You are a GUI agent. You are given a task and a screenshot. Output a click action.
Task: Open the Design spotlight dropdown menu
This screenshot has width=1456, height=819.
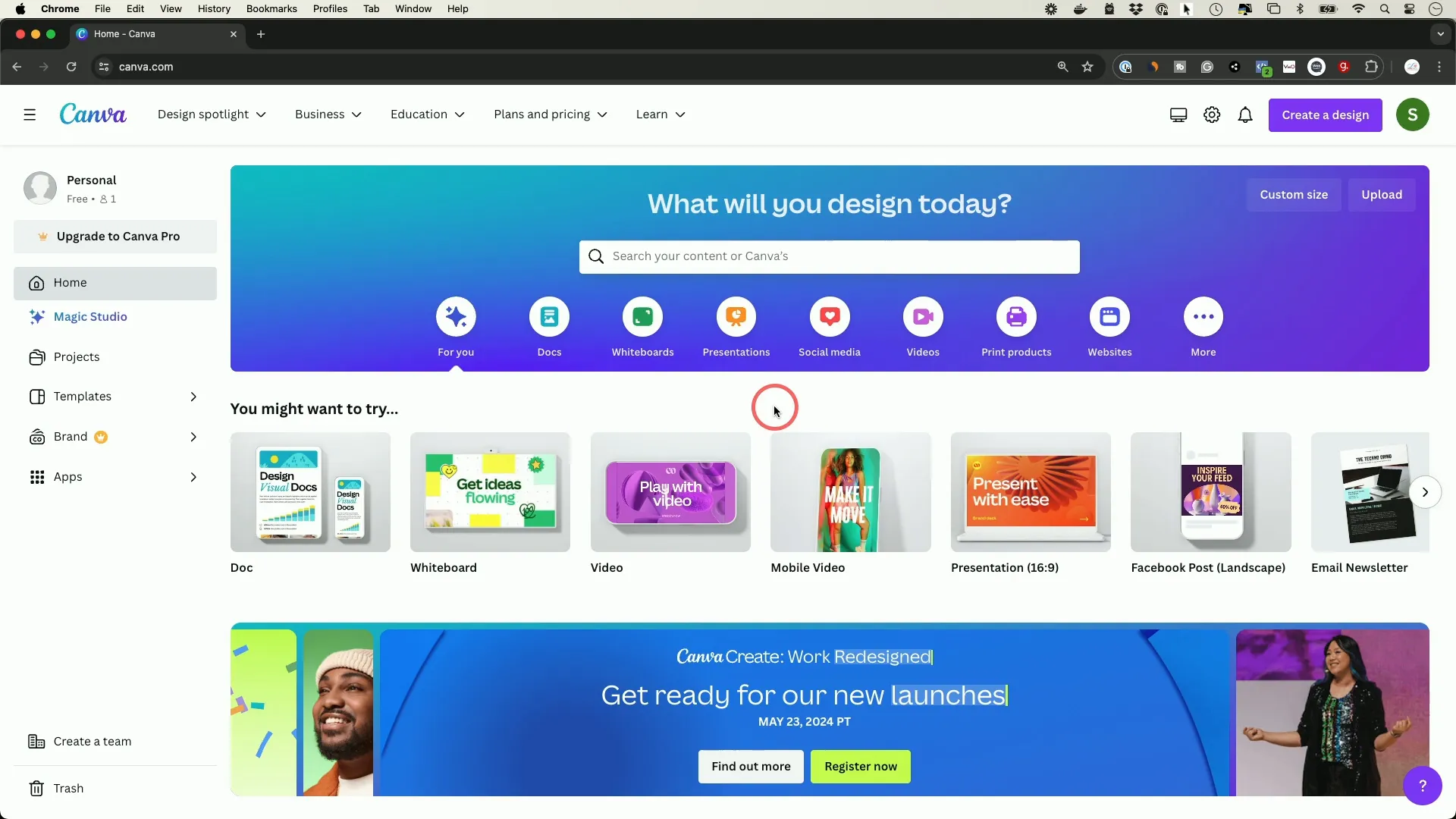pos(211,114)
